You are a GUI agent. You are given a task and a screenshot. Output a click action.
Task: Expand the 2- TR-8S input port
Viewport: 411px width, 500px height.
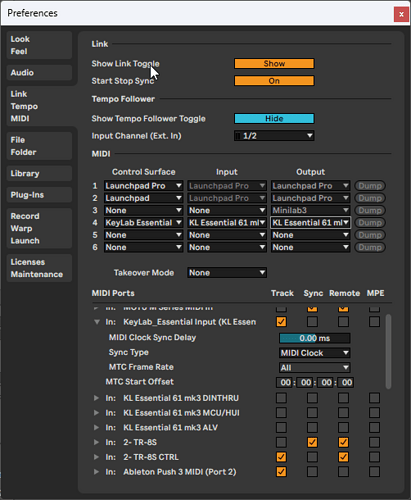pos(96,442)
